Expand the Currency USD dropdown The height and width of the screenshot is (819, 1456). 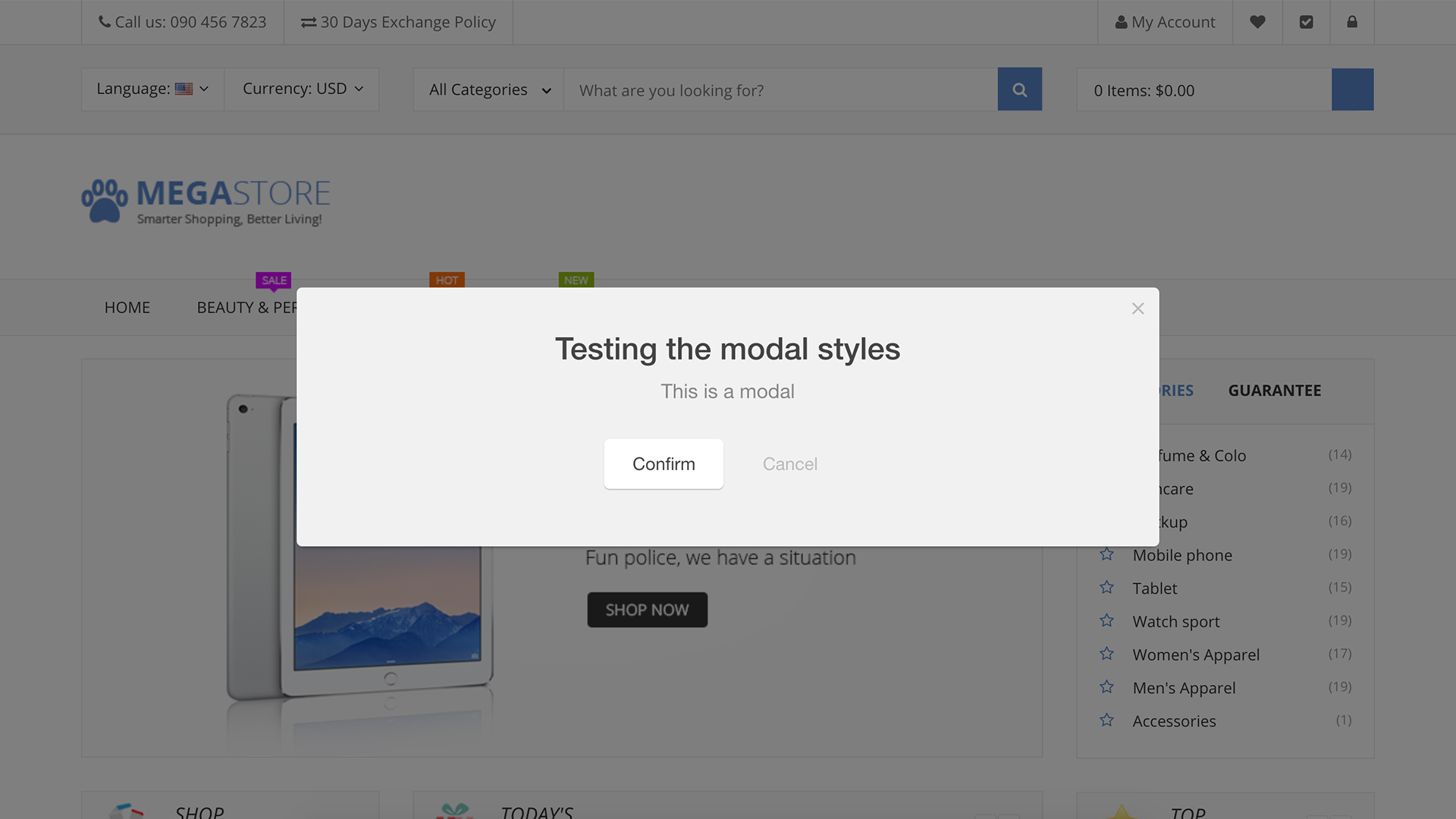coord(302,89)
